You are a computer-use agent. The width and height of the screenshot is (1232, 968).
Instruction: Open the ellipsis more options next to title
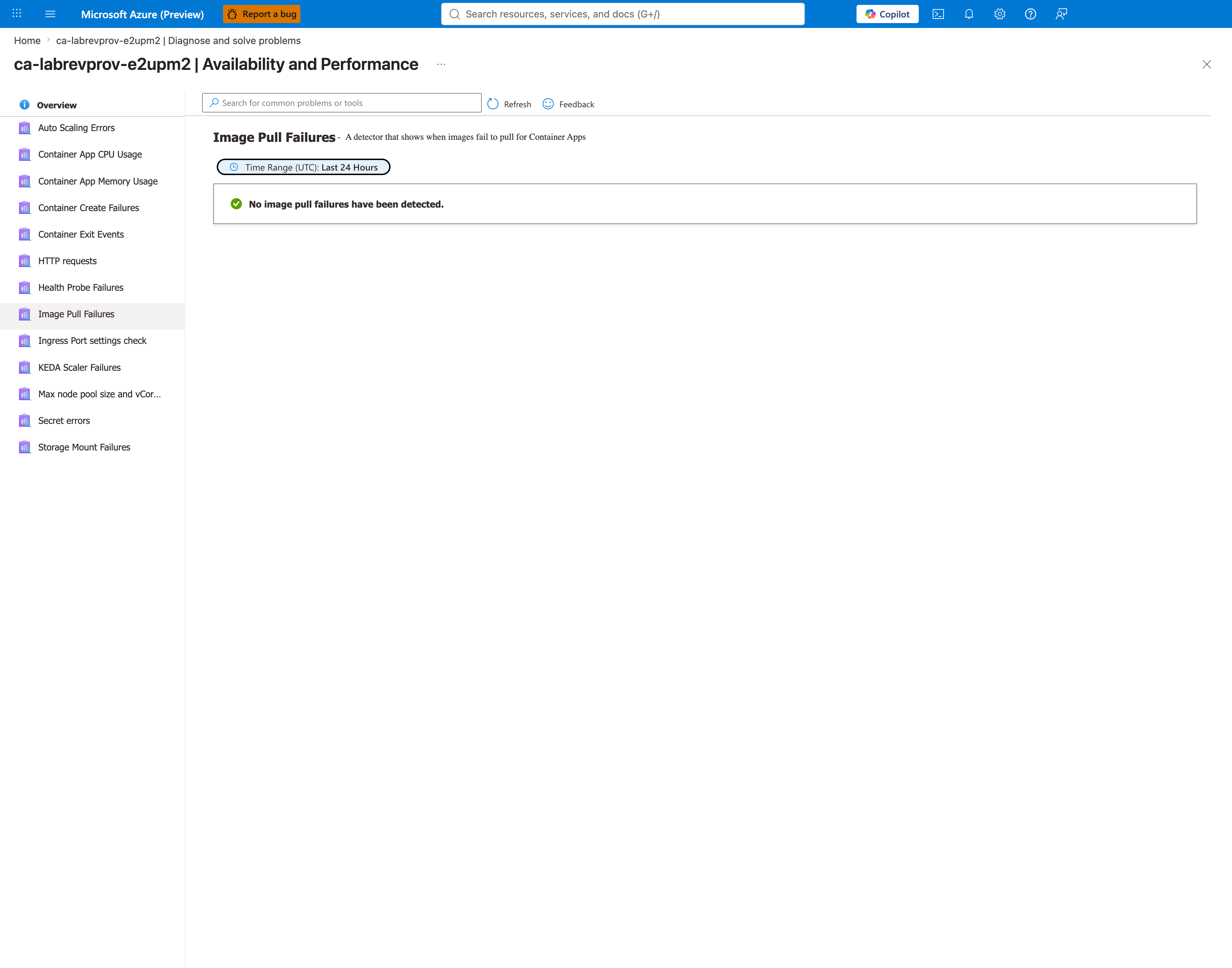441,65
